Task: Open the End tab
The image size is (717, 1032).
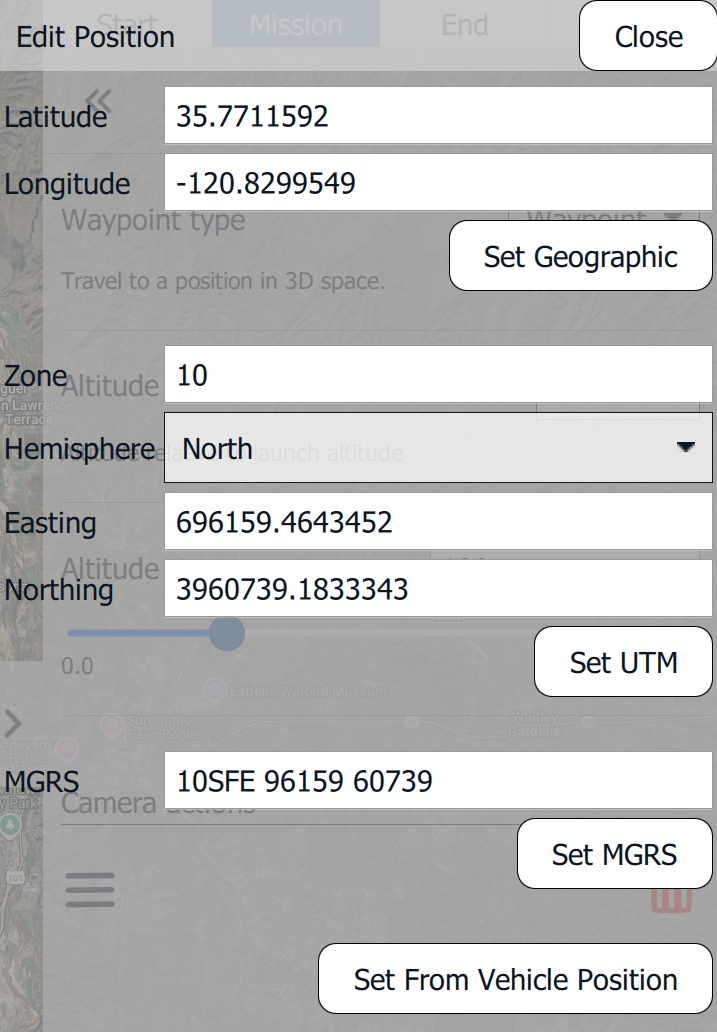Action: [464, 23]
